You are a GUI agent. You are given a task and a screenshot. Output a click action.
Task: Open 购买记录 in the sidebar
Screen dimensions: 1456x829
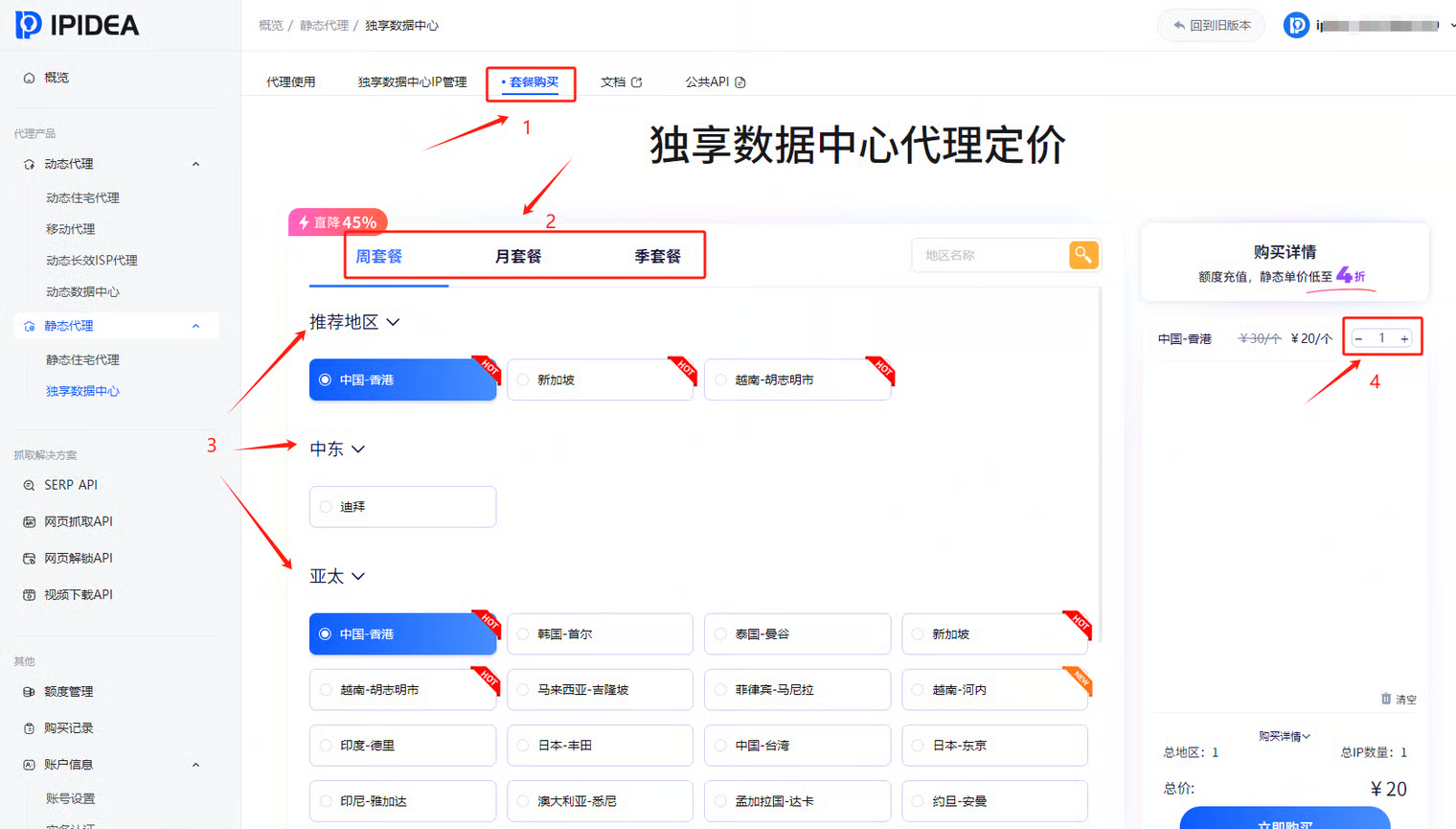[x=68, y=727]
